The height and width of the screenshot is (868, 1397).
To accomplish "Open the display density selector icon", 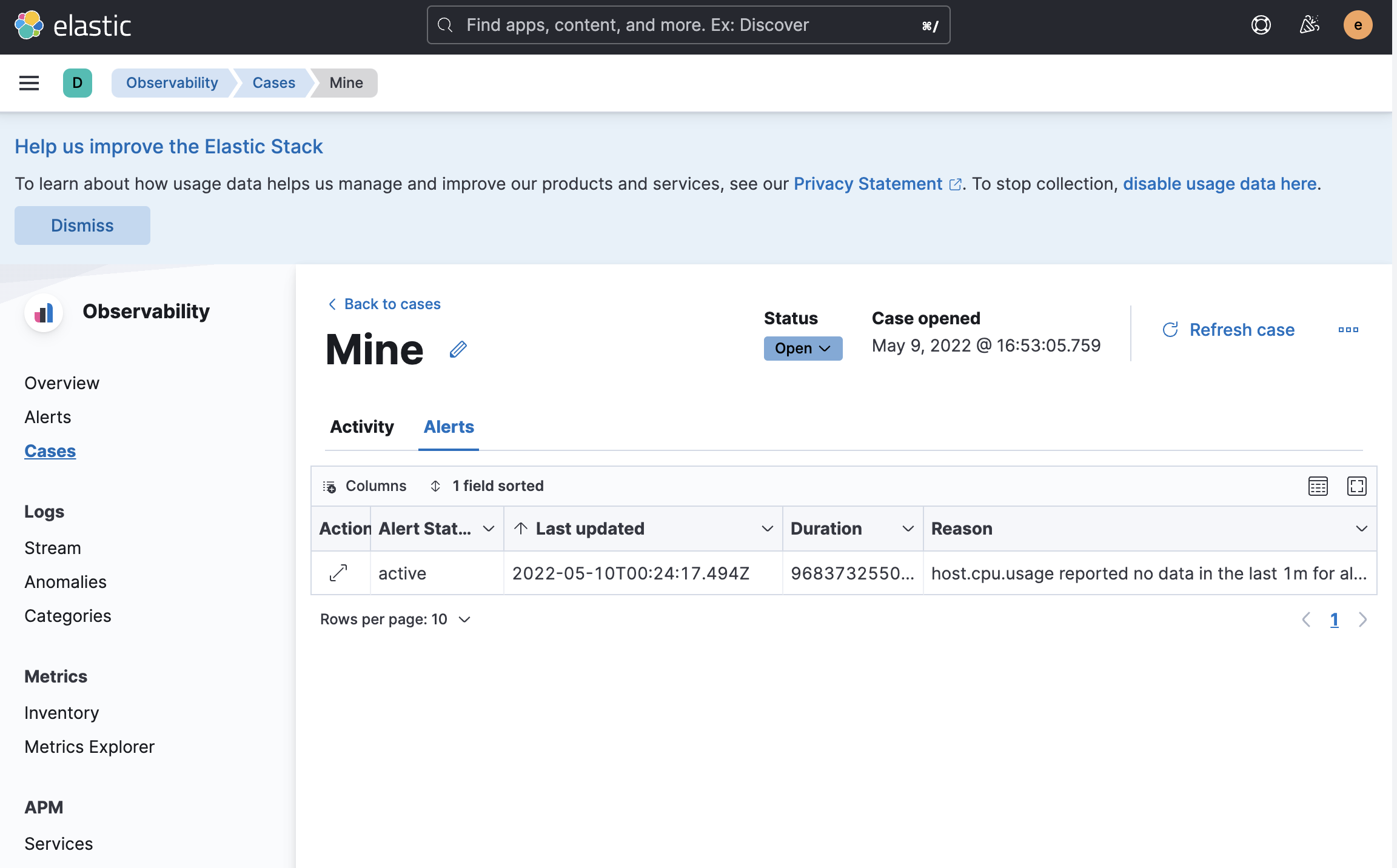I will coord(1318,486).
